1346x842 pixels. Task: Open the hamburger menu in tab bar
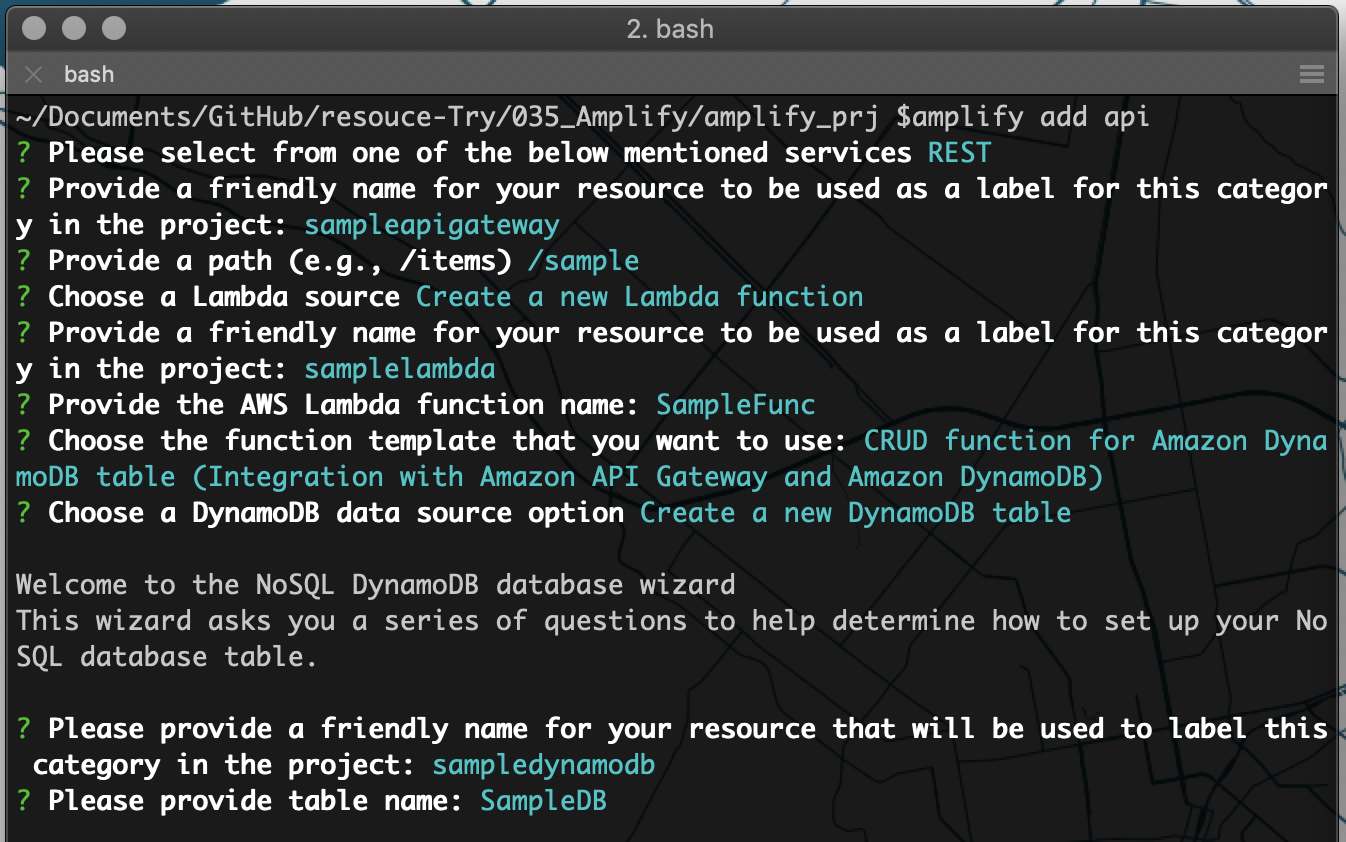click(x=1311, y=74)
